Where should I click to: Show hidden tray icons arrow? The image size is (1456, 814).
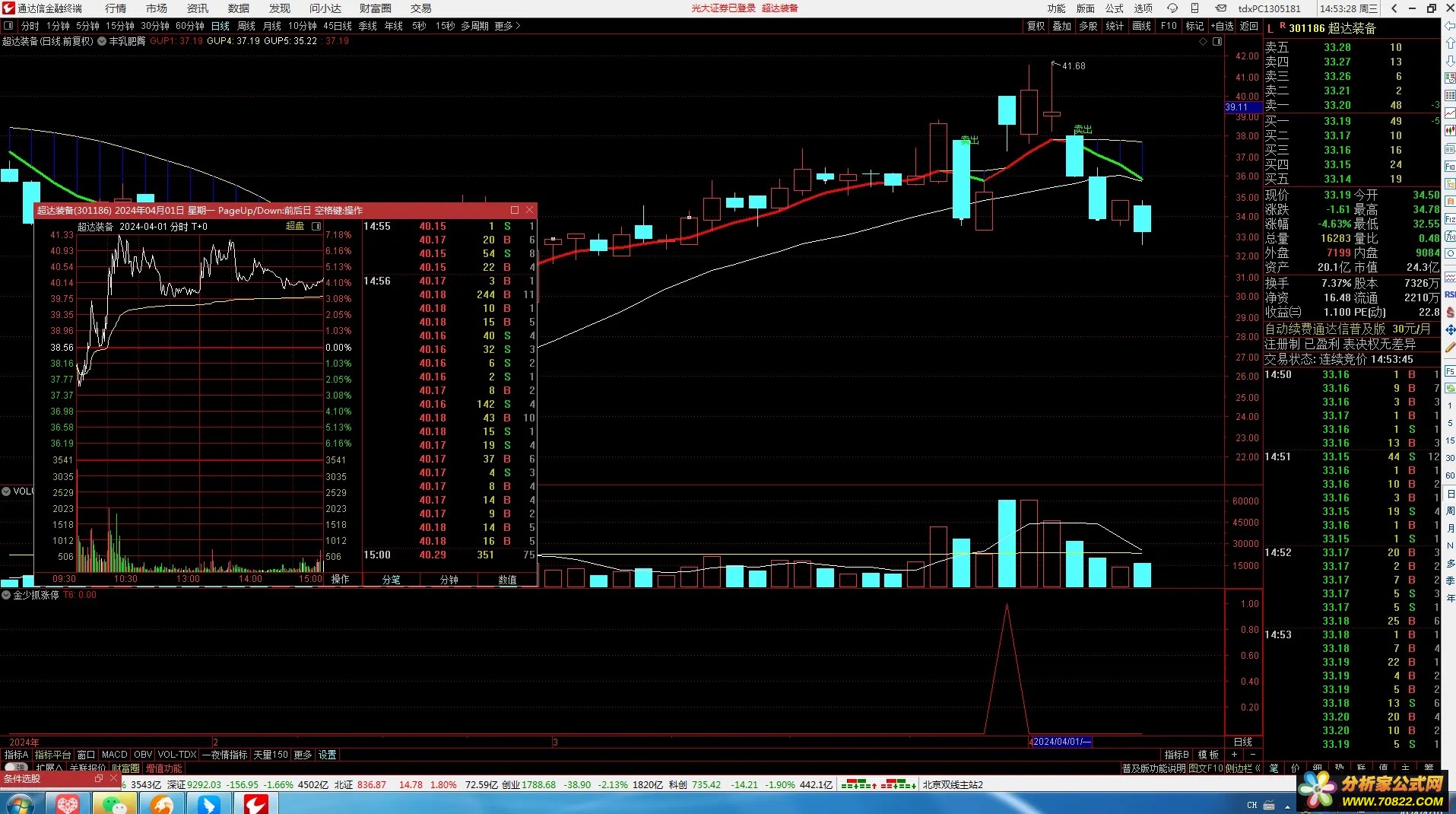coord(1287,806)
